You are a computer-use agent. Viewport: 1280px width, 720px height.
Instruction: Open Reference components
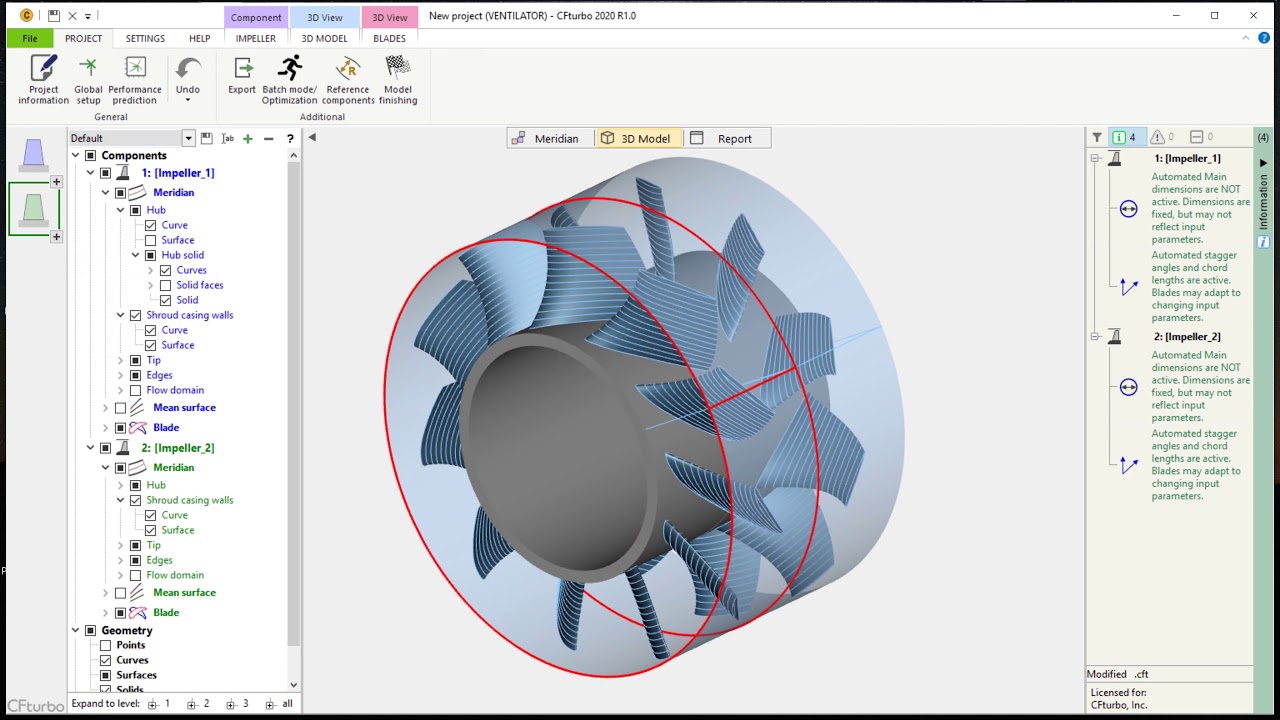(x=348, y=80)
